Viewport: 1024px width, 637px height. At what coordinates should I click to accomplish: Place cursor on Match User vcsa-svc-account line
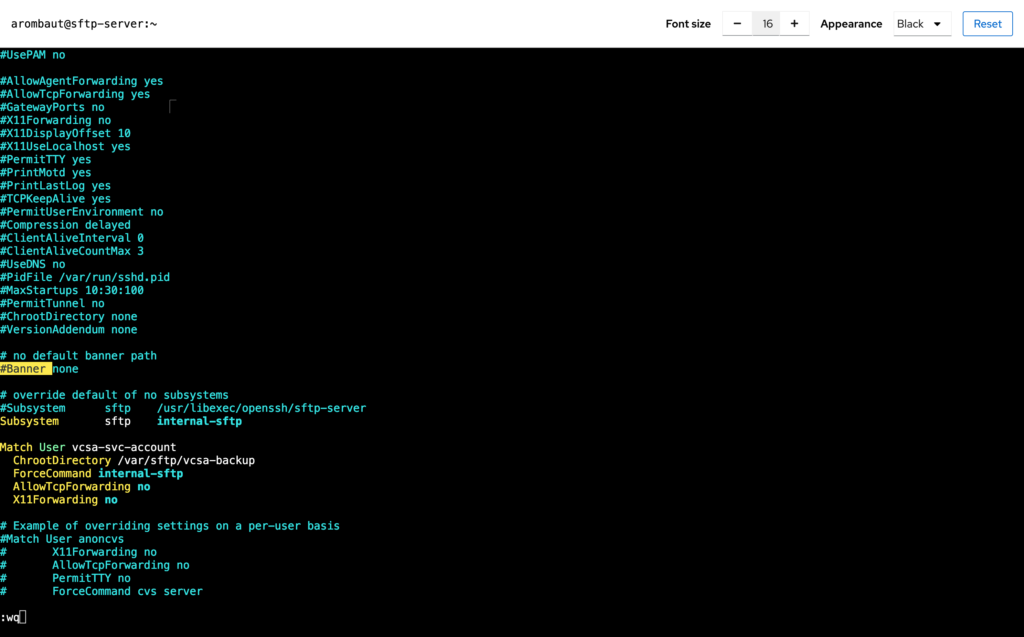click(x=88, y=447)
